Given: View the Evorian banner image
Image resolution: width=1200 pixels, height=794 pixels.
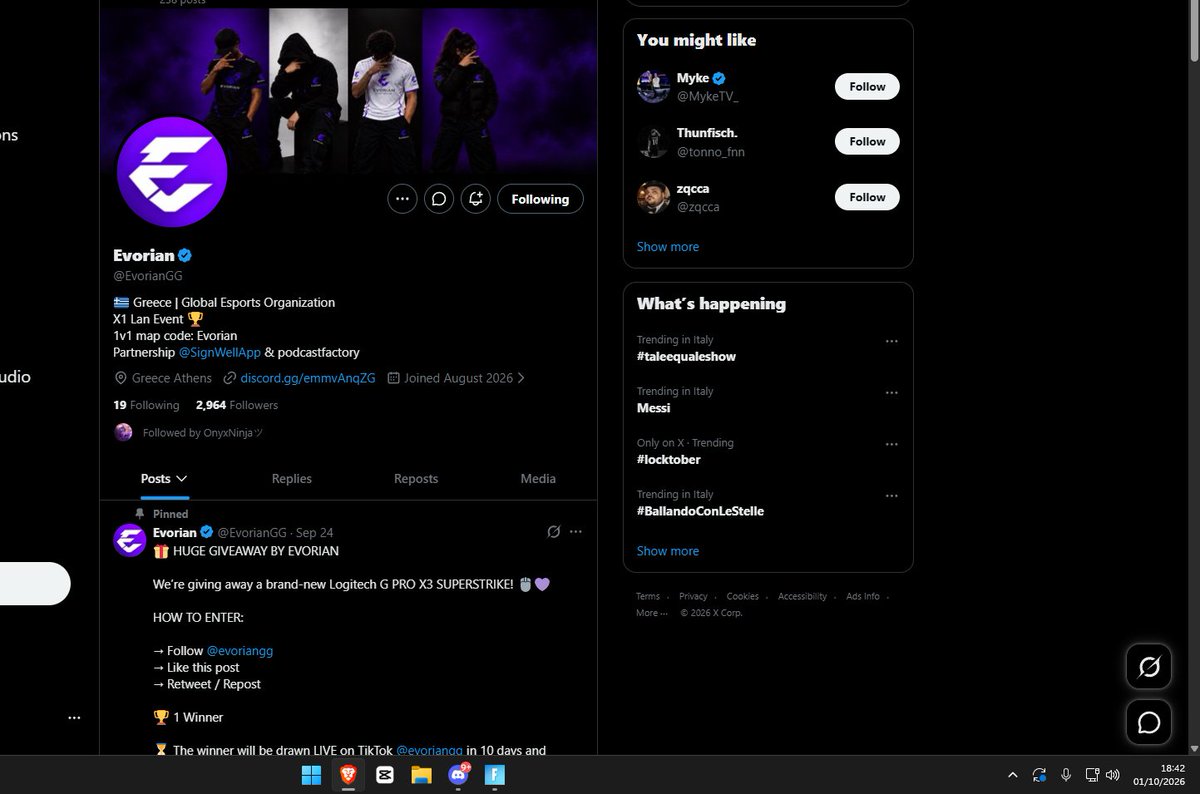Looking at the screenshot, I should 348,90.
